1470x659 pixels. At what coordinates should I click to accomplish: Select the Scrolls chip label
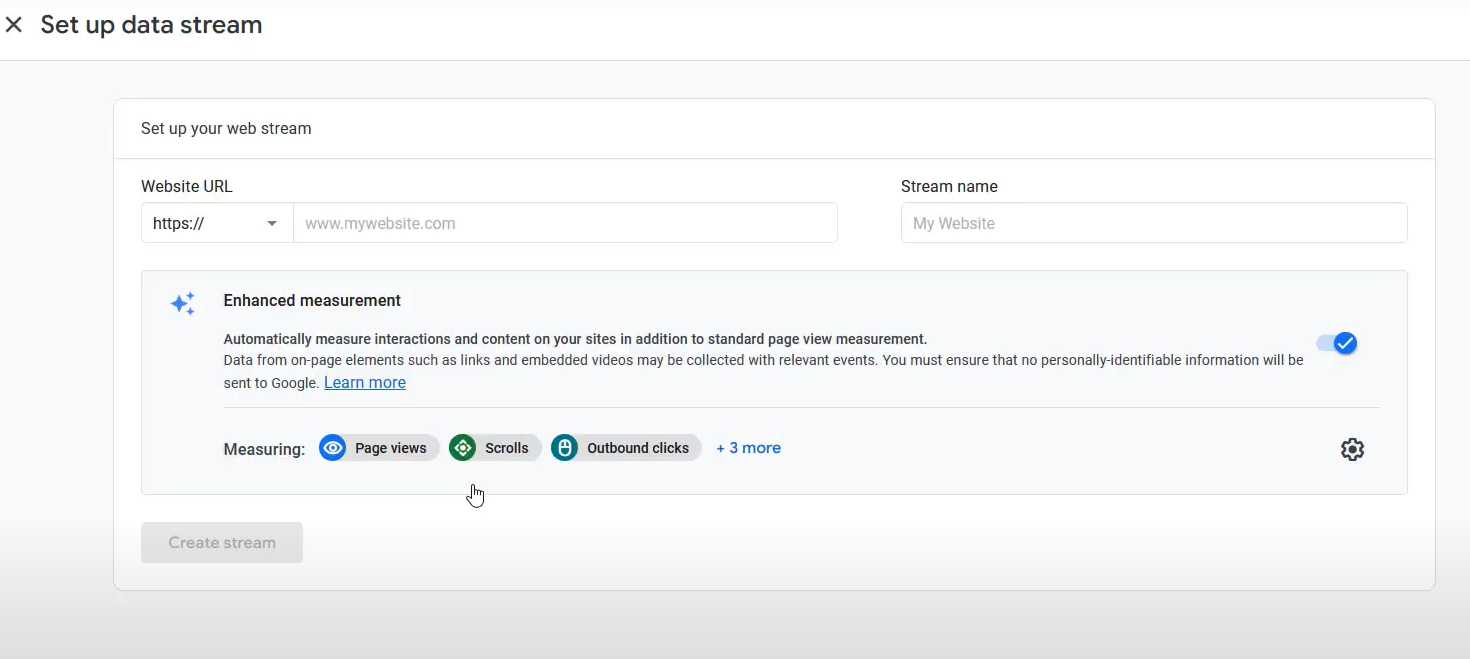pyautogui.click(x=507, y=448)
